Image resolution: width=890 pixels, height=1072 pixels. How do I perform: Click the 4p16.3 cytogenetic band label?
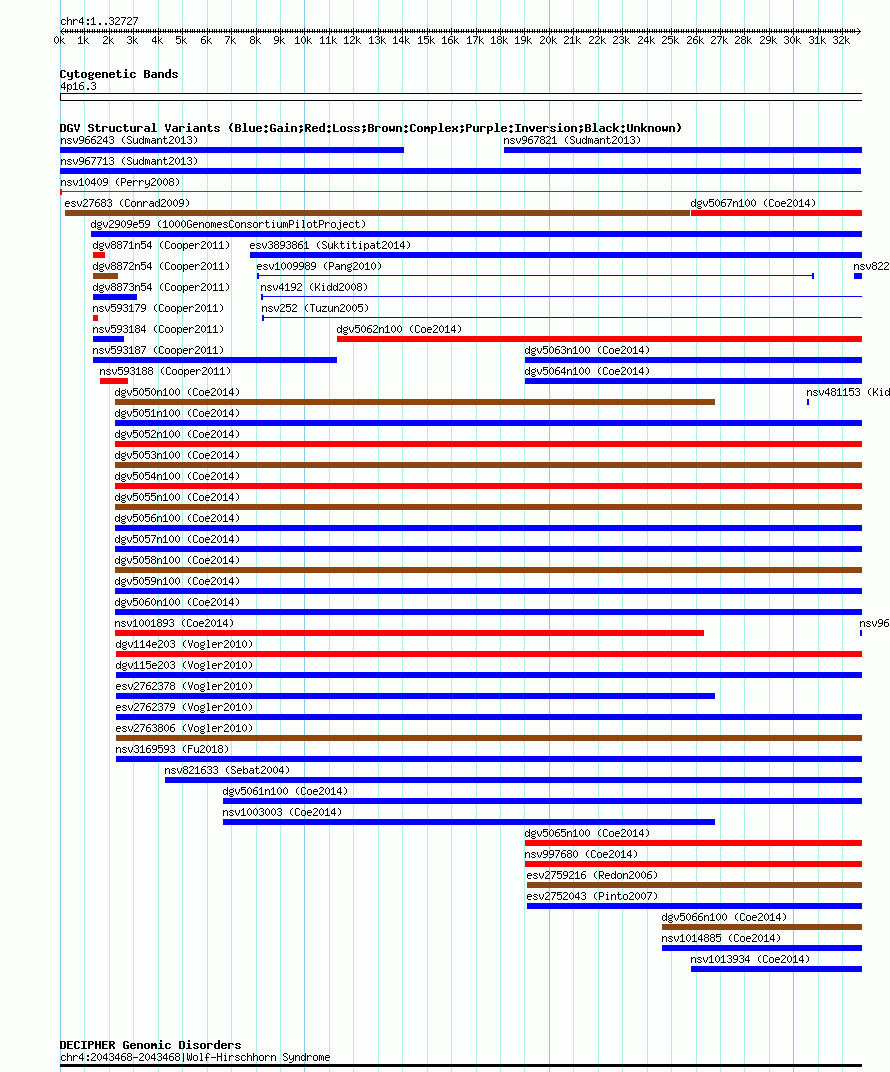click(x=79, y=87)
